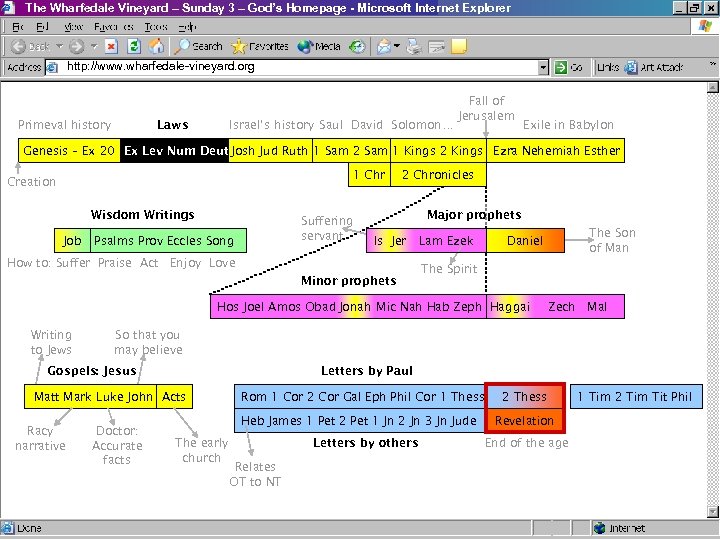
Task: Open the Search pane
Action: [x=198, y=46]
